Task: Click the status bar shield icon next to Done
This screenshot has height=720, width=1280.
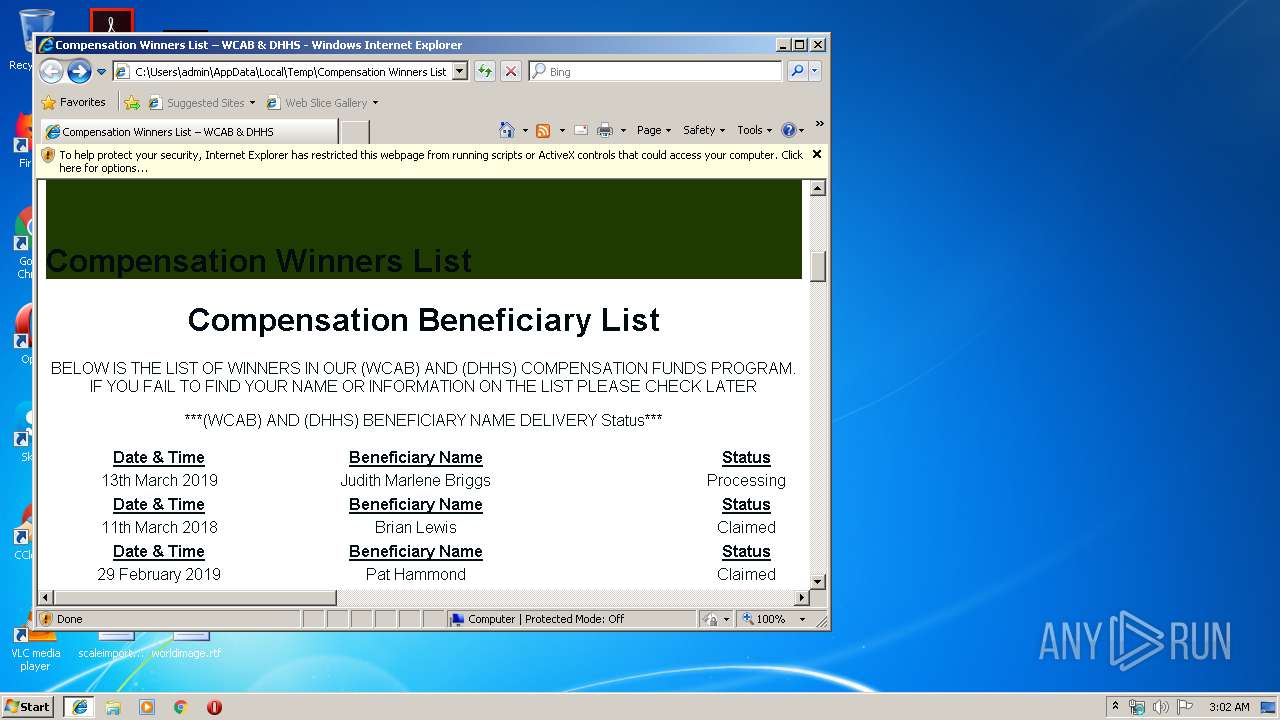Action: [x=46, y=619]
